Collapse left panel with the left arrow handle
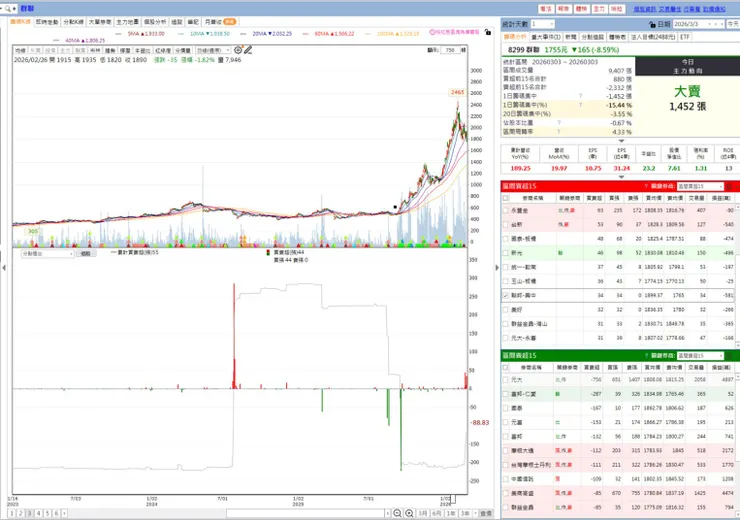Viewport: 740px width, 520px height. pos(4,268)
